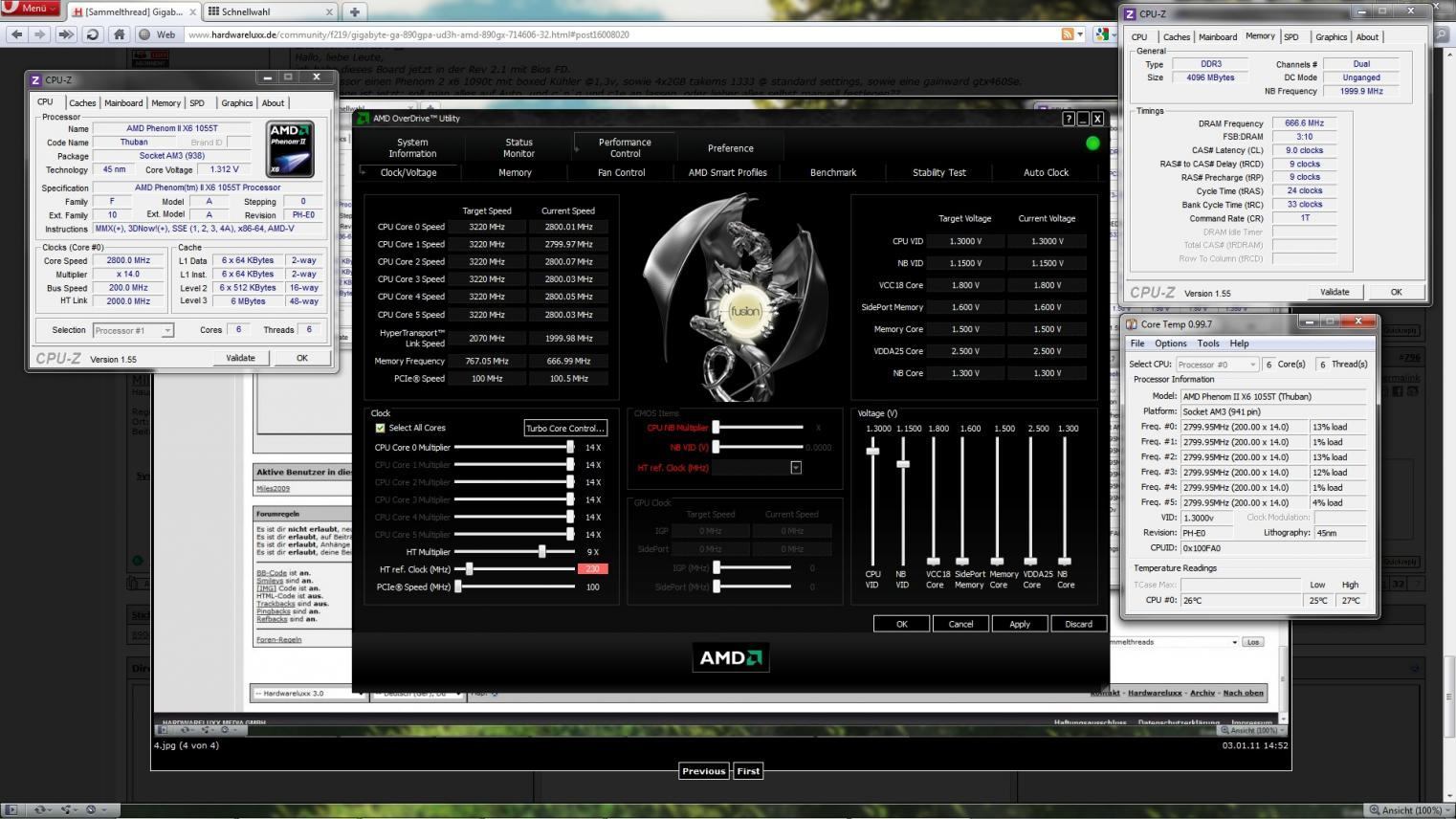Open the Ansicht zoom dropdown in the status bar
This screenshot has height=819, width=1456.
click(x=1411, y=810)
